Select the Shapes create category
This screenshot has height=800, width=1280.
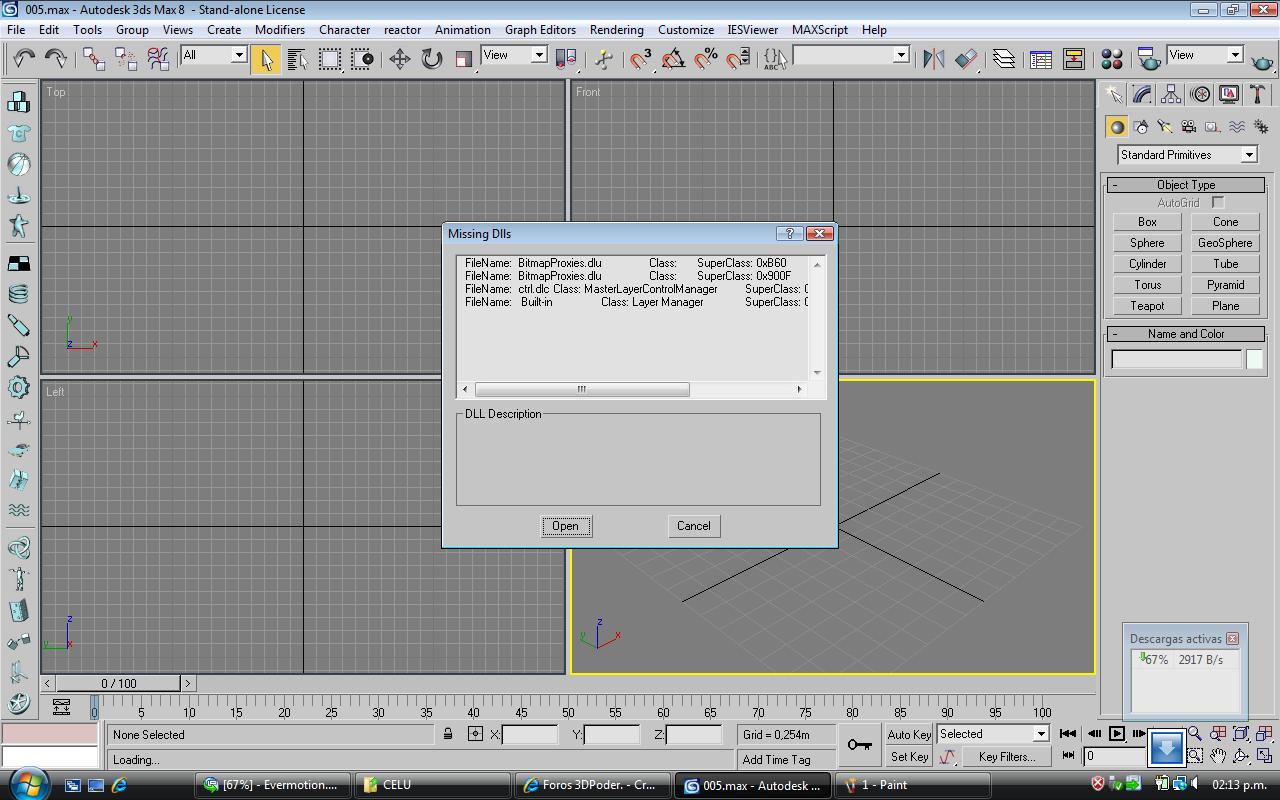click(1141, 127)
